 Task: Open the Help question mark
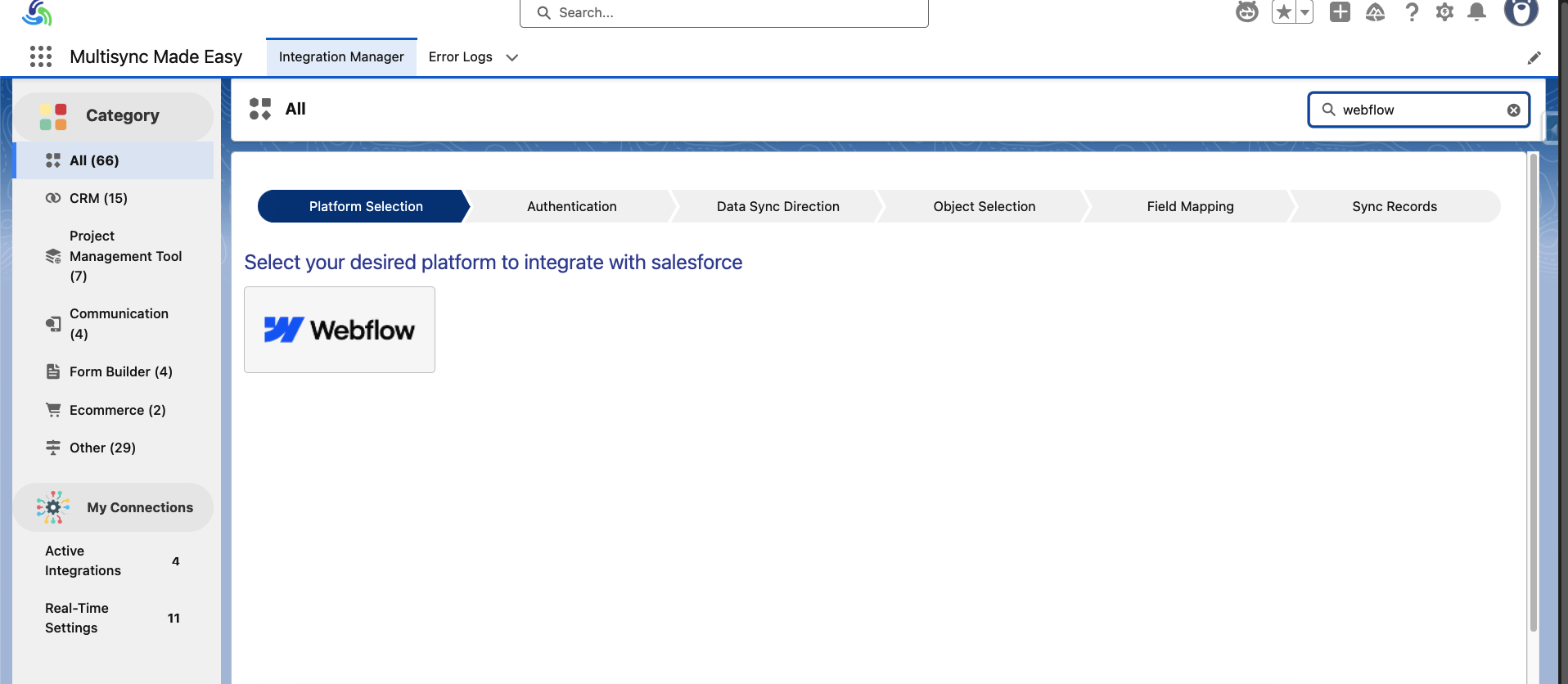[x=1412, y=11]
